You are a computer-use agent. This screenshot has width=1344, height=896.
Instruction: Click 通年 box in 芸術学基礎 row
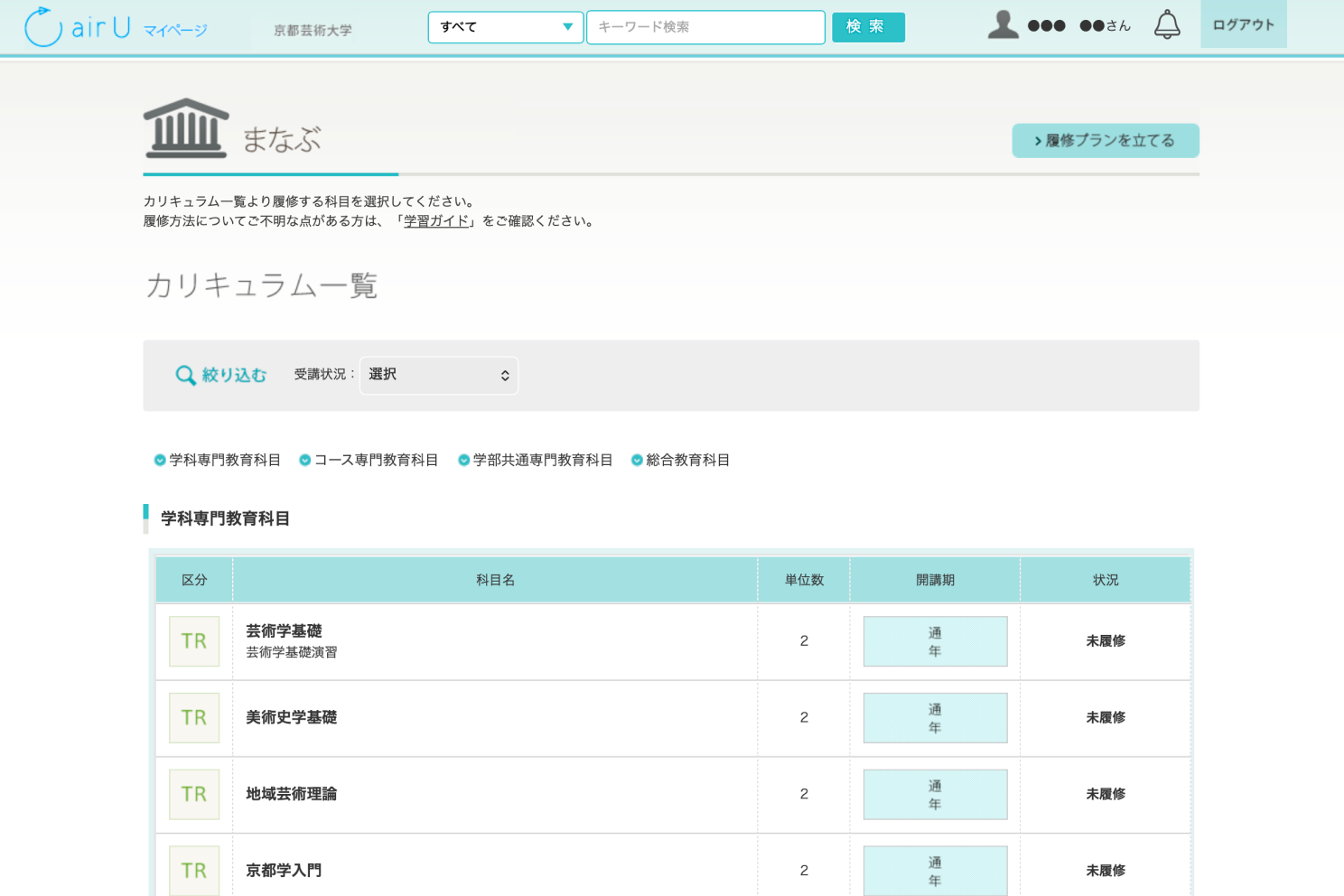click(x=935, y=641)
